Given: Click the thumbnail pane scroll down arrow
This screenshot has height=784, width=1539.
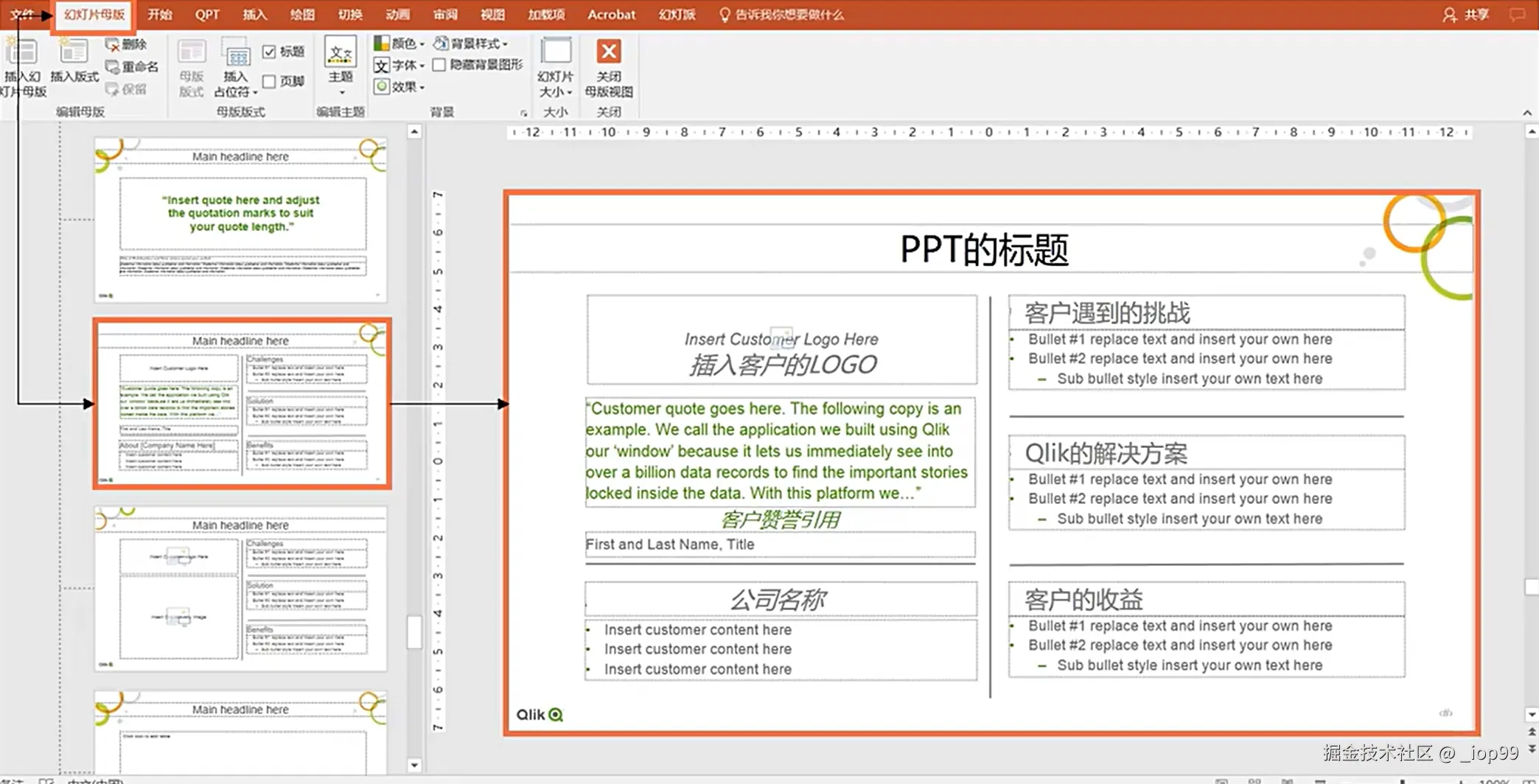Looking at the screenshot, I should coord(414,766).
